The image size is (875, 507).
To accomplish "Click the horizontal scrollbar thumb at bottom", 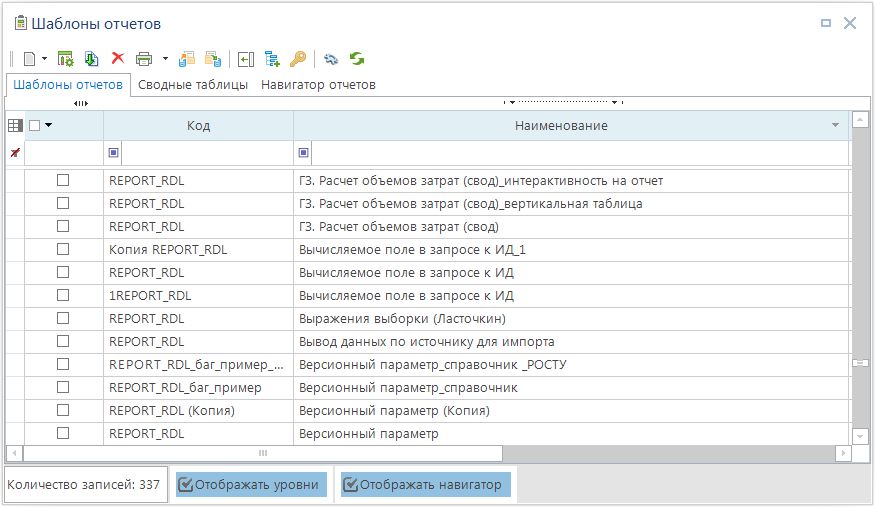I will pos(263,453).
